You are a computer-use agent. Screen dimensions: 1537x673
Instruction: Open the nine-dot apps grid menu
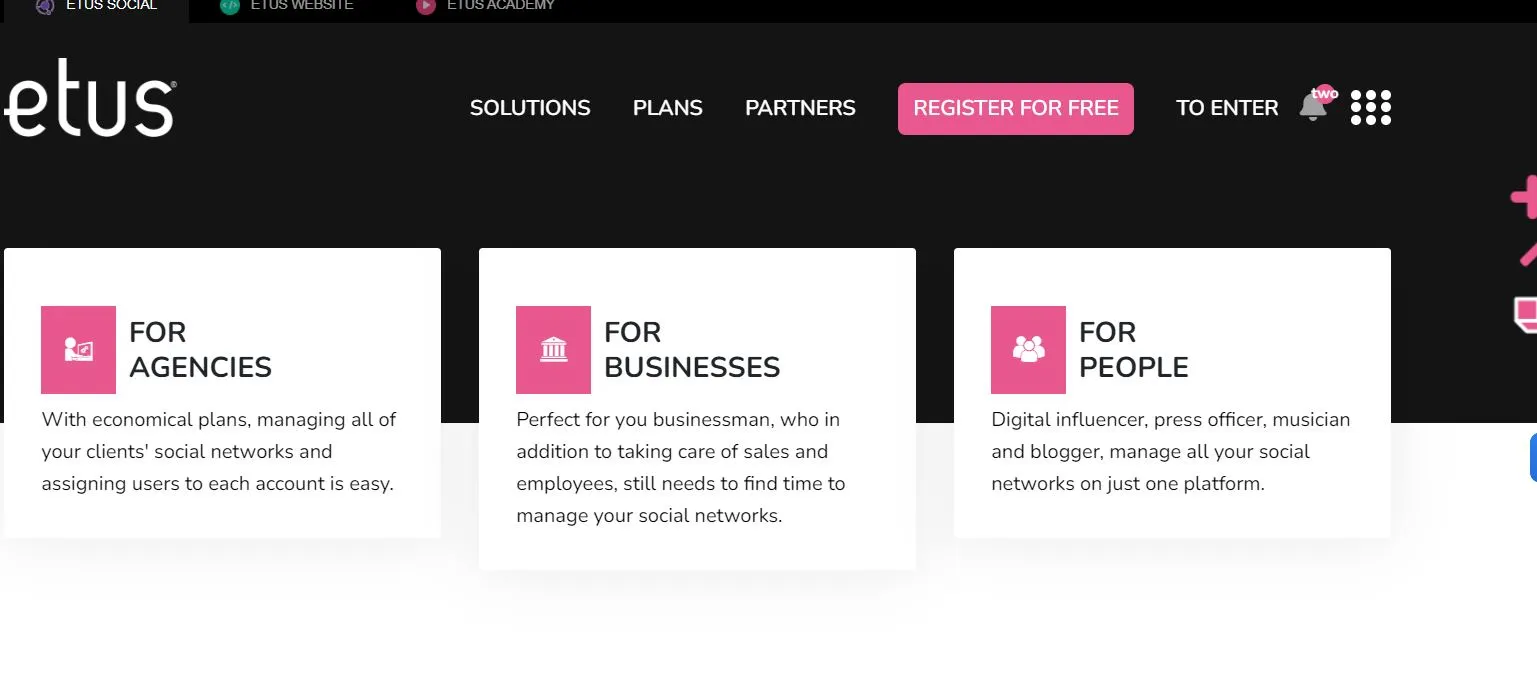pyautogui.click(x=1370, y=108)
